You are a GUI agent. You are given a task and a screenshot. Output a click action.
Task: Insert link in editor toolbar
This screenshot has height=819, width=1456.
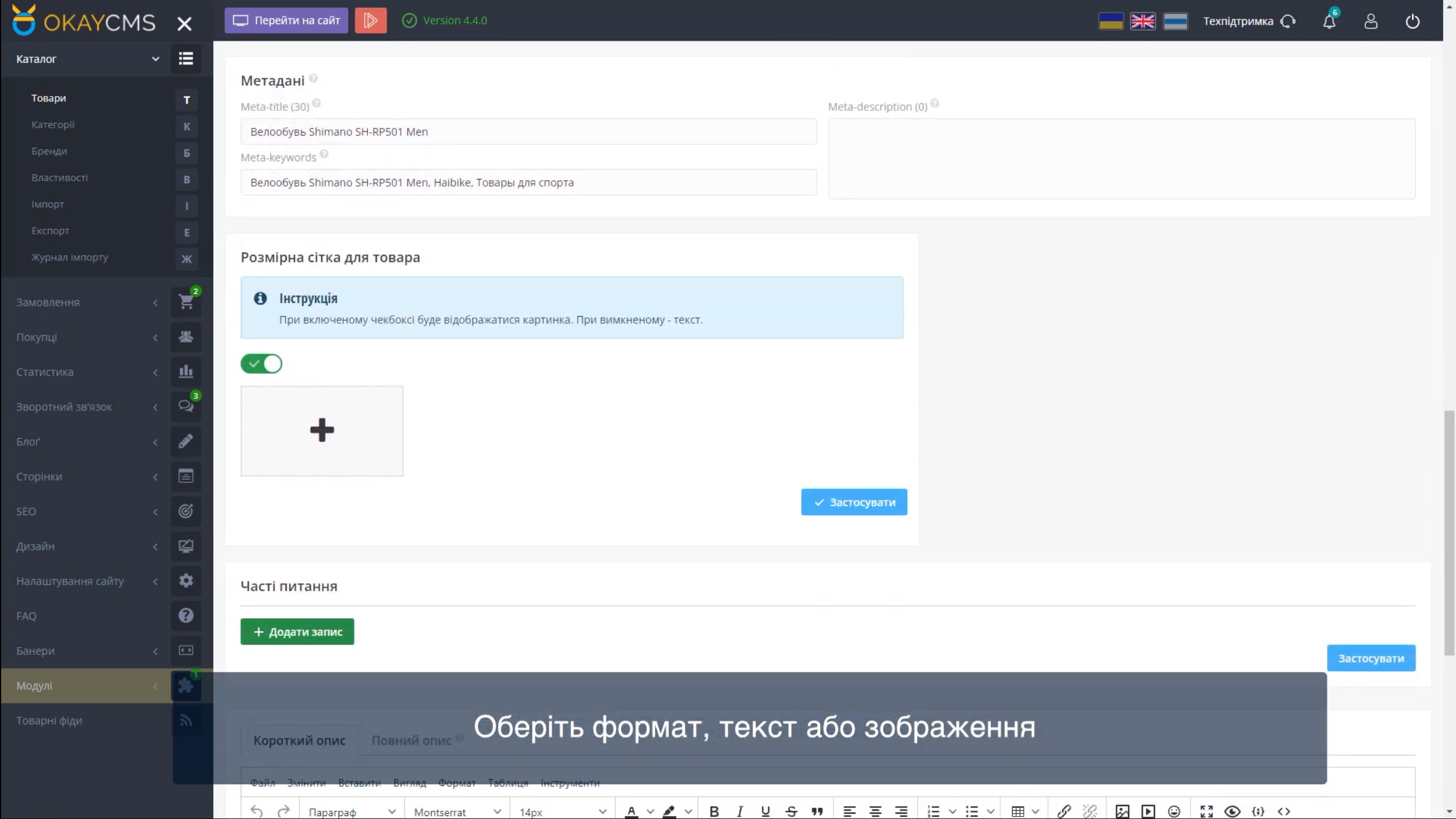(1064, 811)
